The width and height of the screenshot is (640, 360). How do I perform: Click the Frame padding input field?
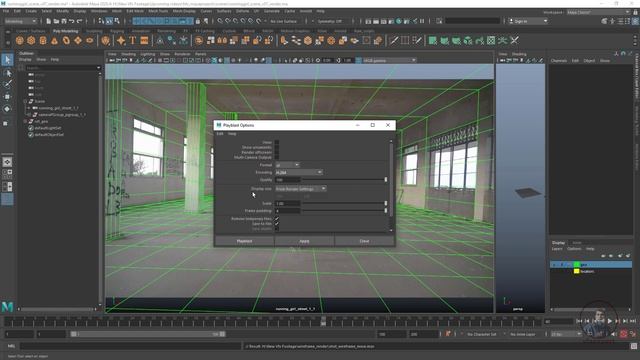[x=288, y=211]
